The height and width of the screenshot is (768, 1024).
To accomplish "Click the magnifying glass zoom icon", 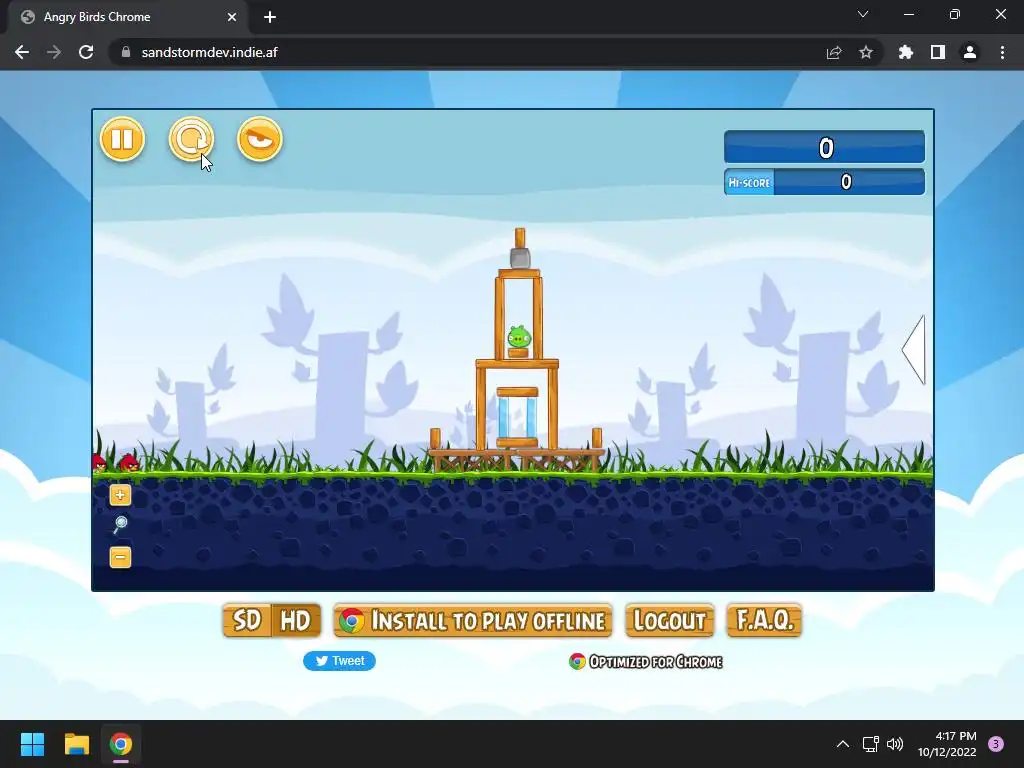I will [120, 525].
